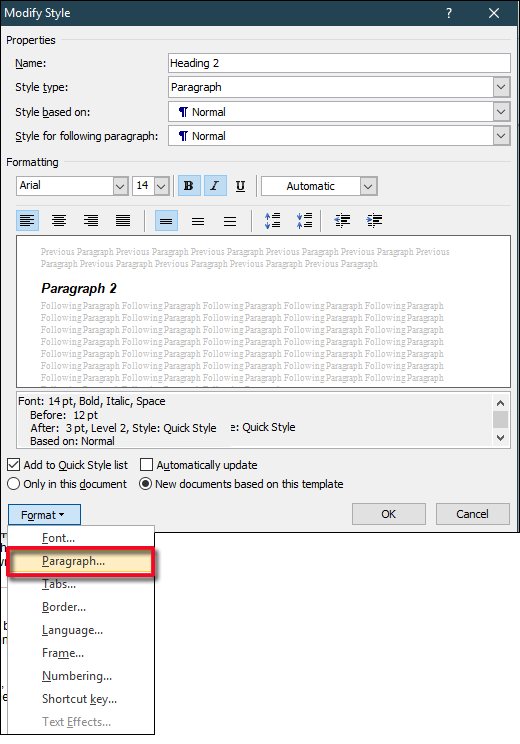Click the Cancel button

click(473, 514)
